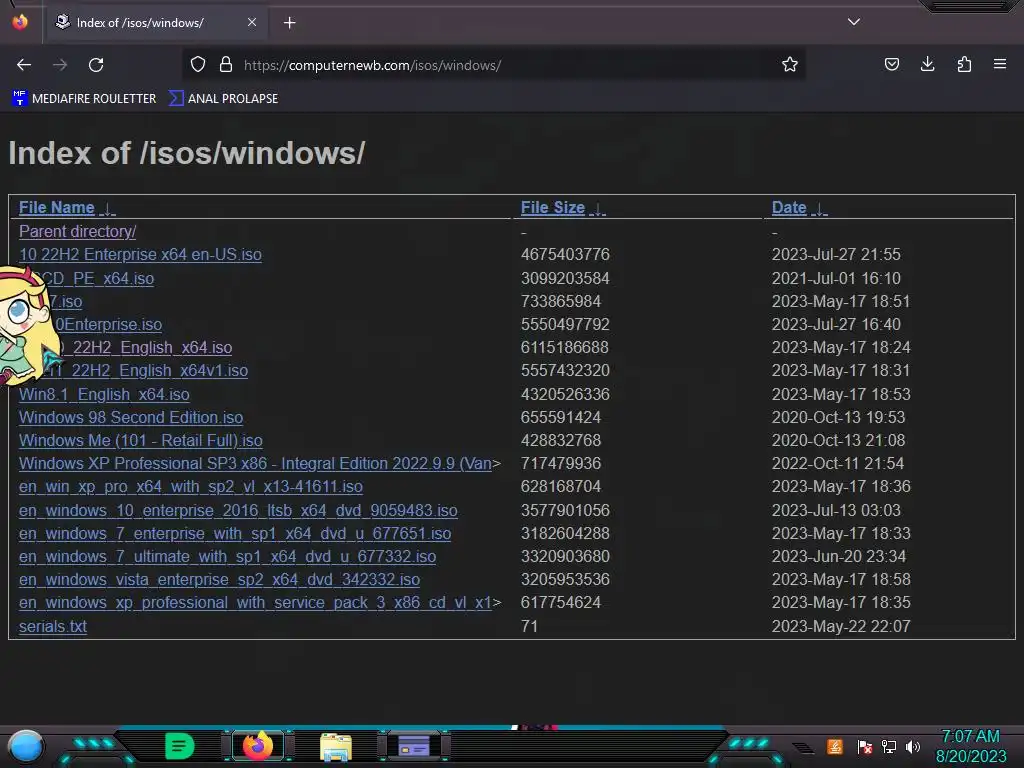Screen dimensions: 1024x768
Task: Open the network tray icon
Action: click(x=888, y=746)
